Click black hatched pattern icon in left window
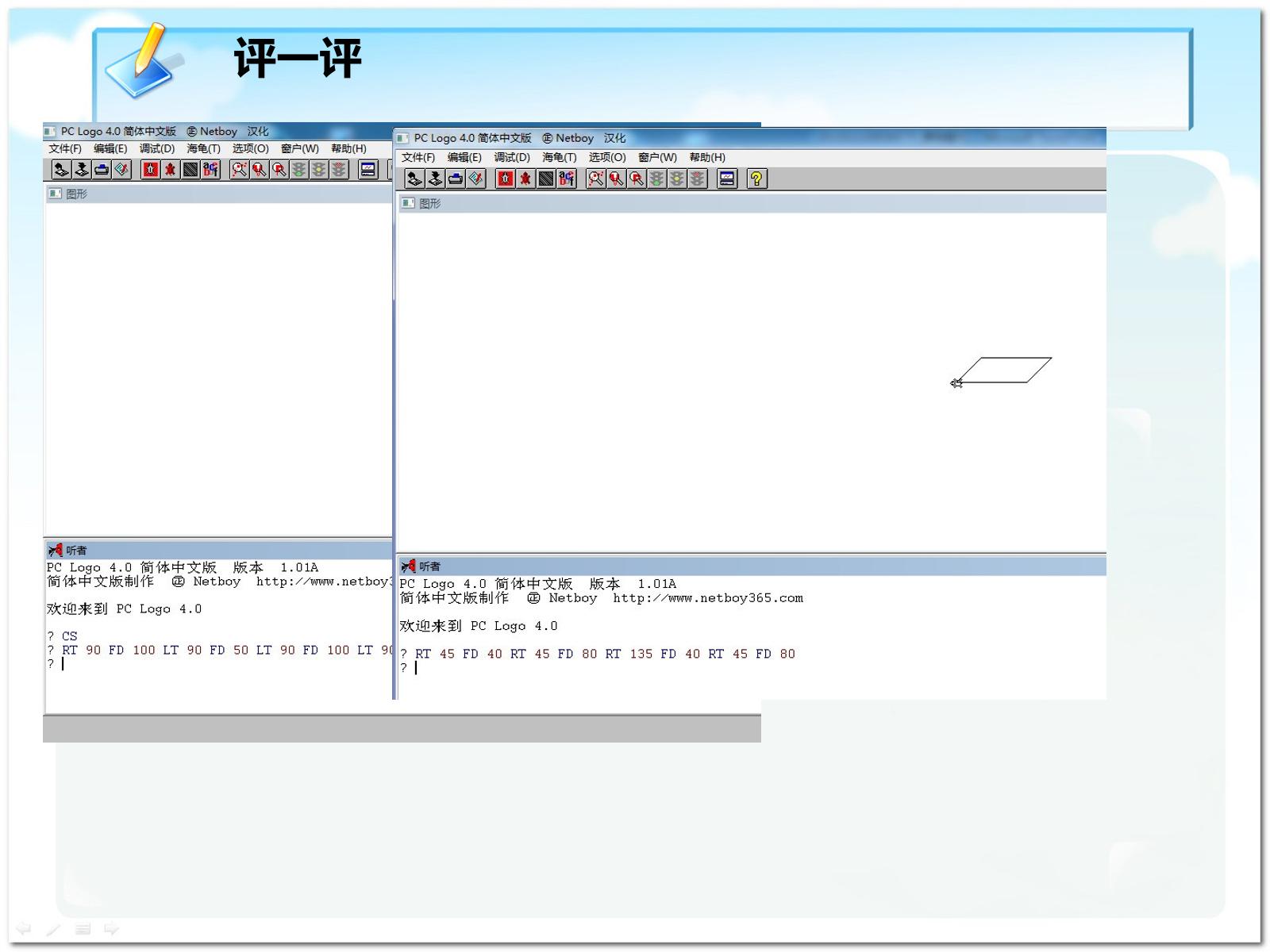This screenshot has width=1270, height=952. (190, 169)
